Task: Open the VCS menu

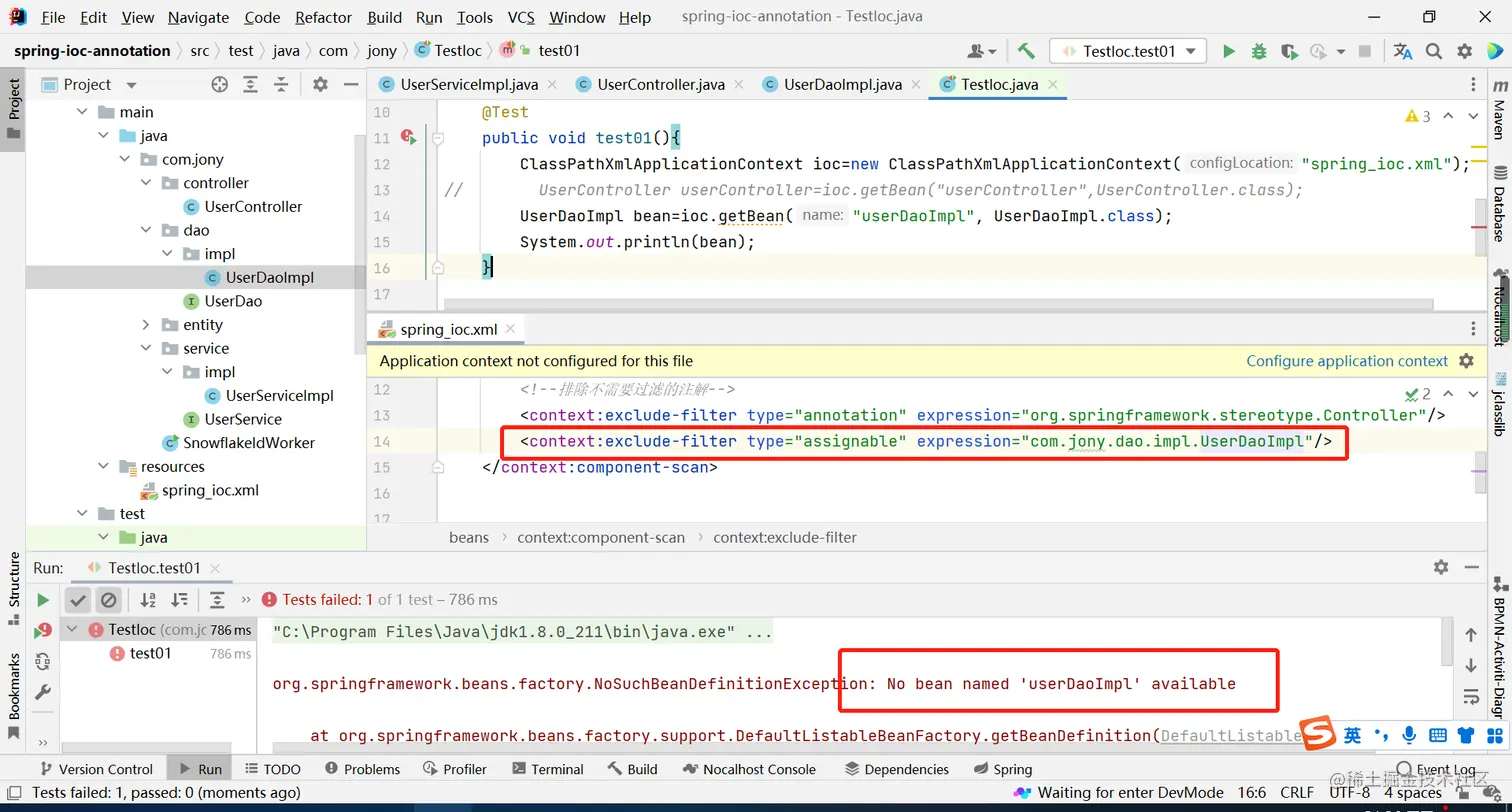Action: [x=521, y=17]
